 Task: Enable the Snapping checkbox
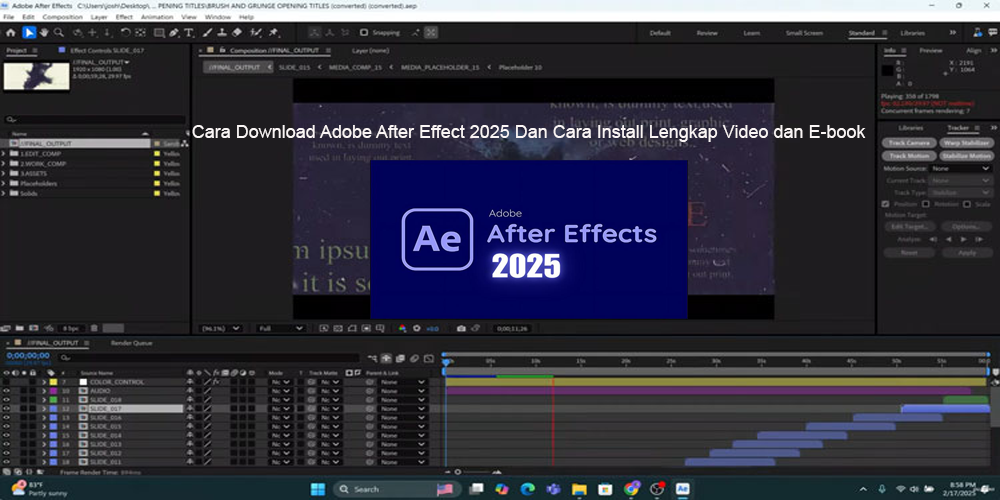coord(364,33)
